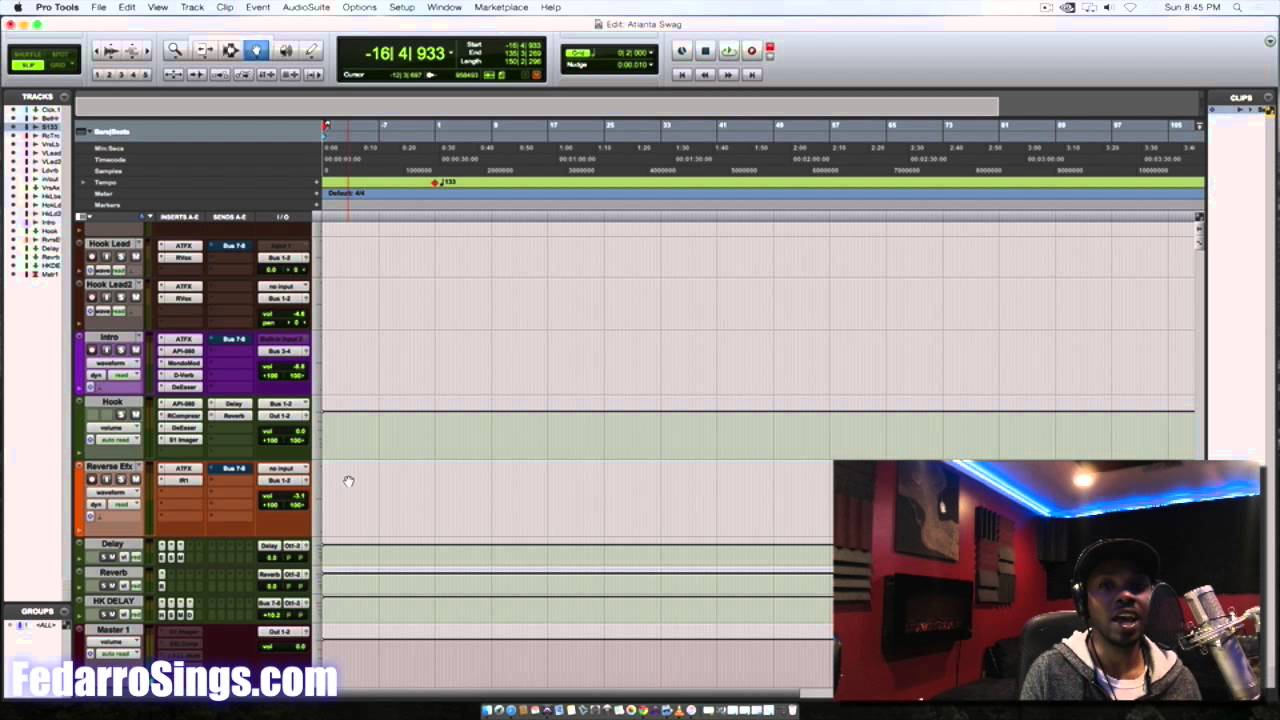This screenshot has width=1280, height=720.
Task: Mute the Hook Lead track
Action: coord(135,257)
